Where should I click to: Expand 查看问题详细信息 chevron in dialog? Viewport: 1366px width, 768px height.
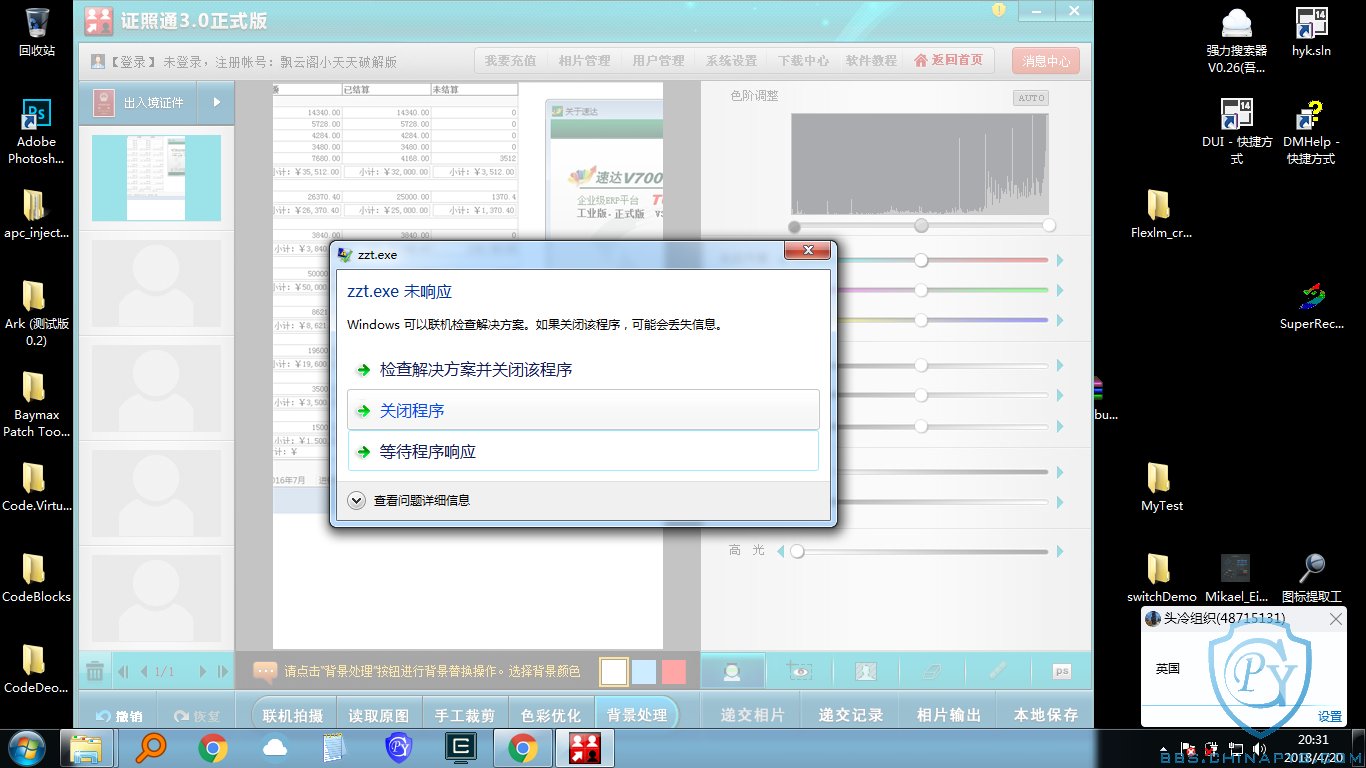pos(357,500)
